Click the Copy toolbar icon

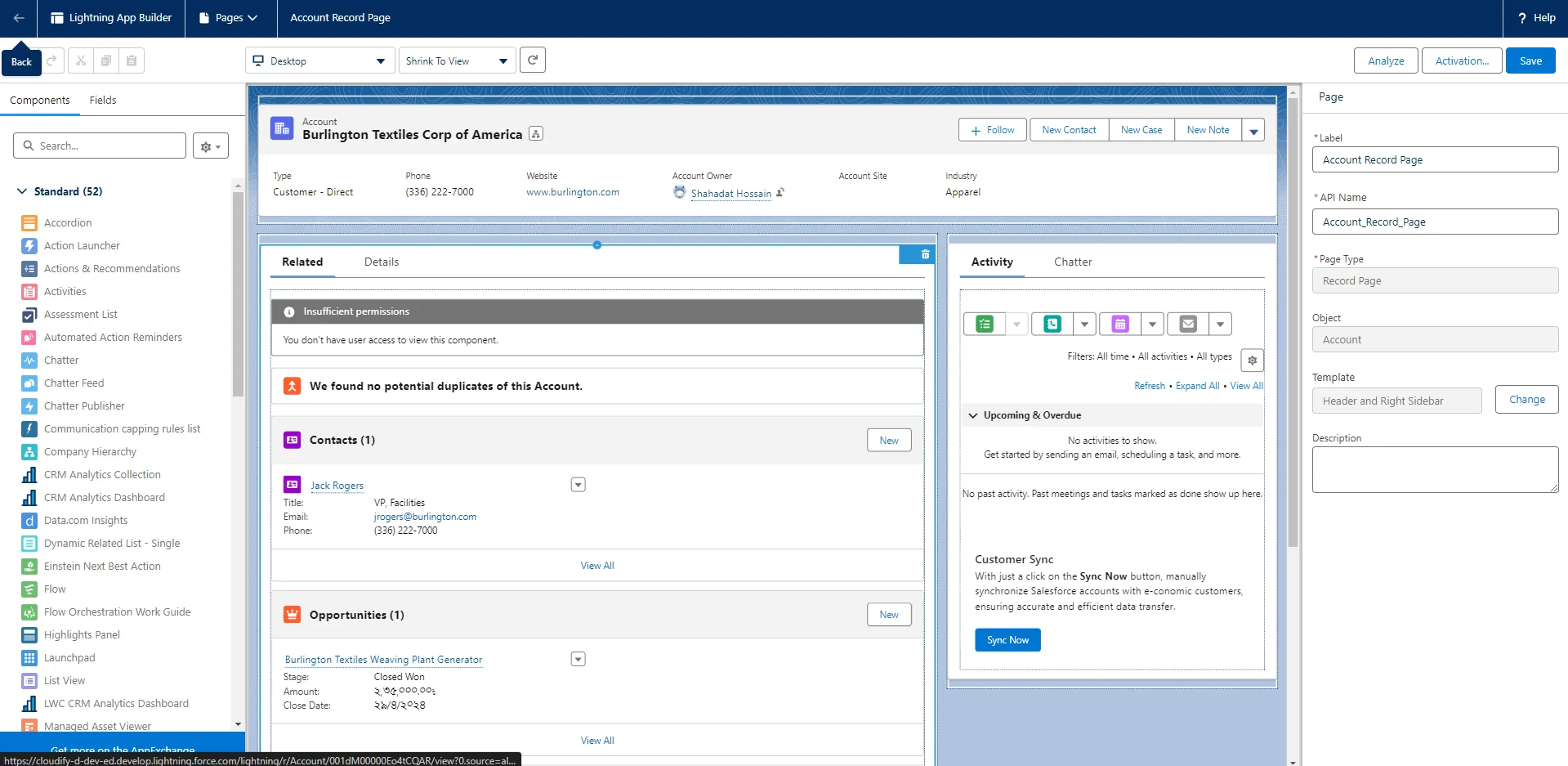coord(106,60)
